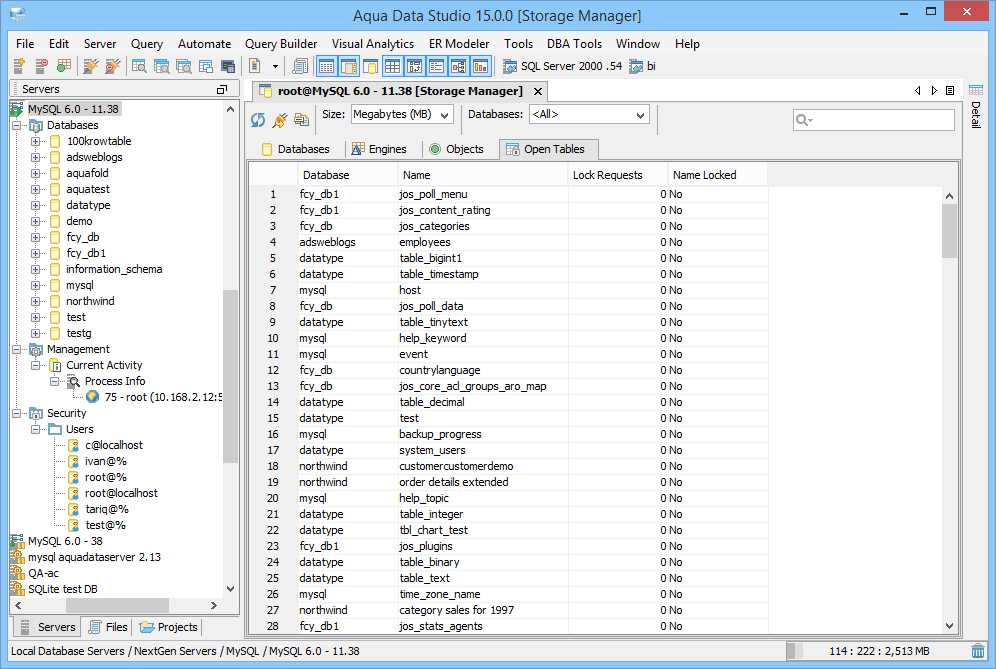Image resolution: width=996 pixels, height=669 pixels.
Task: Click the last orange chart view toolbar icon
Action: pos(480,65)
